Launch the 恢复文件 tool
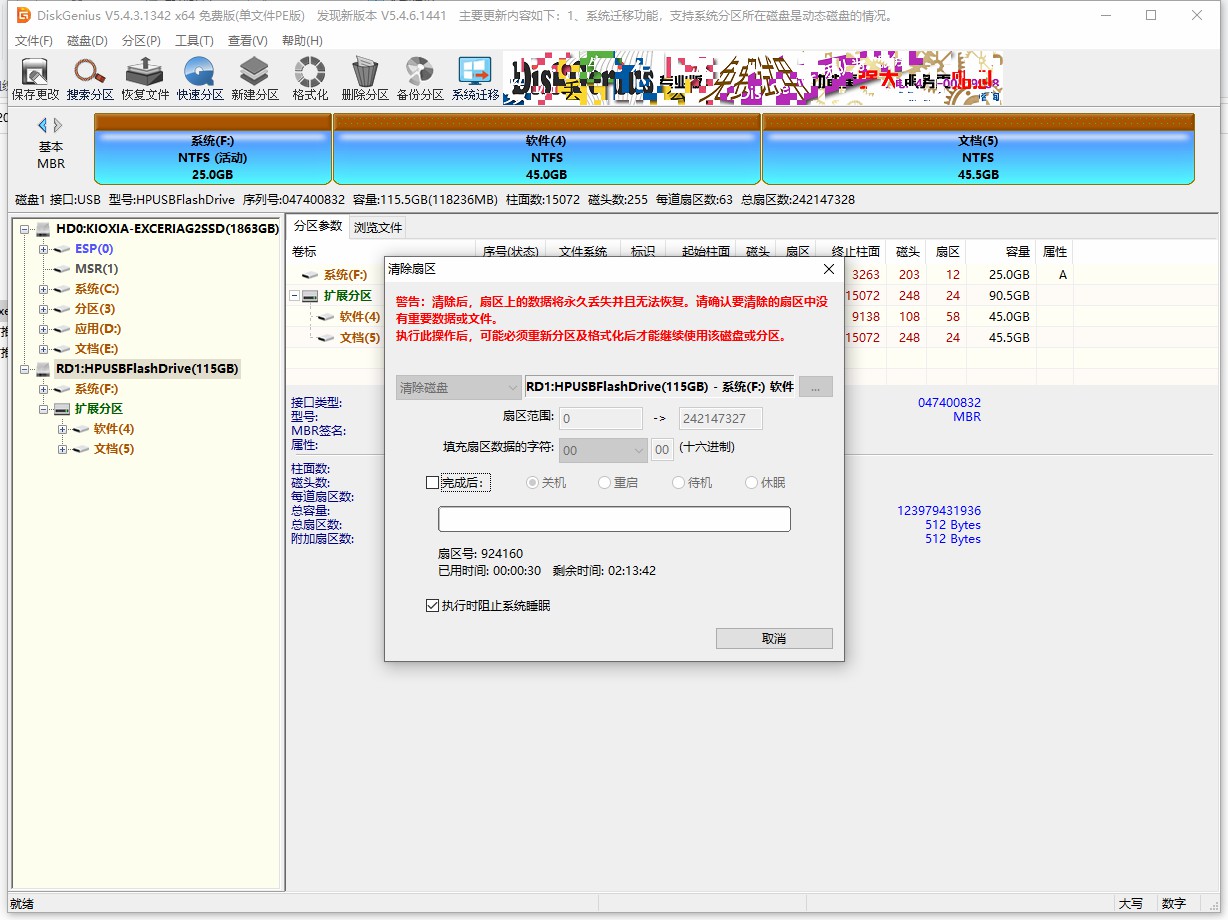Image resolution: width=1228 pixels, height=920 pixels. 145,79
